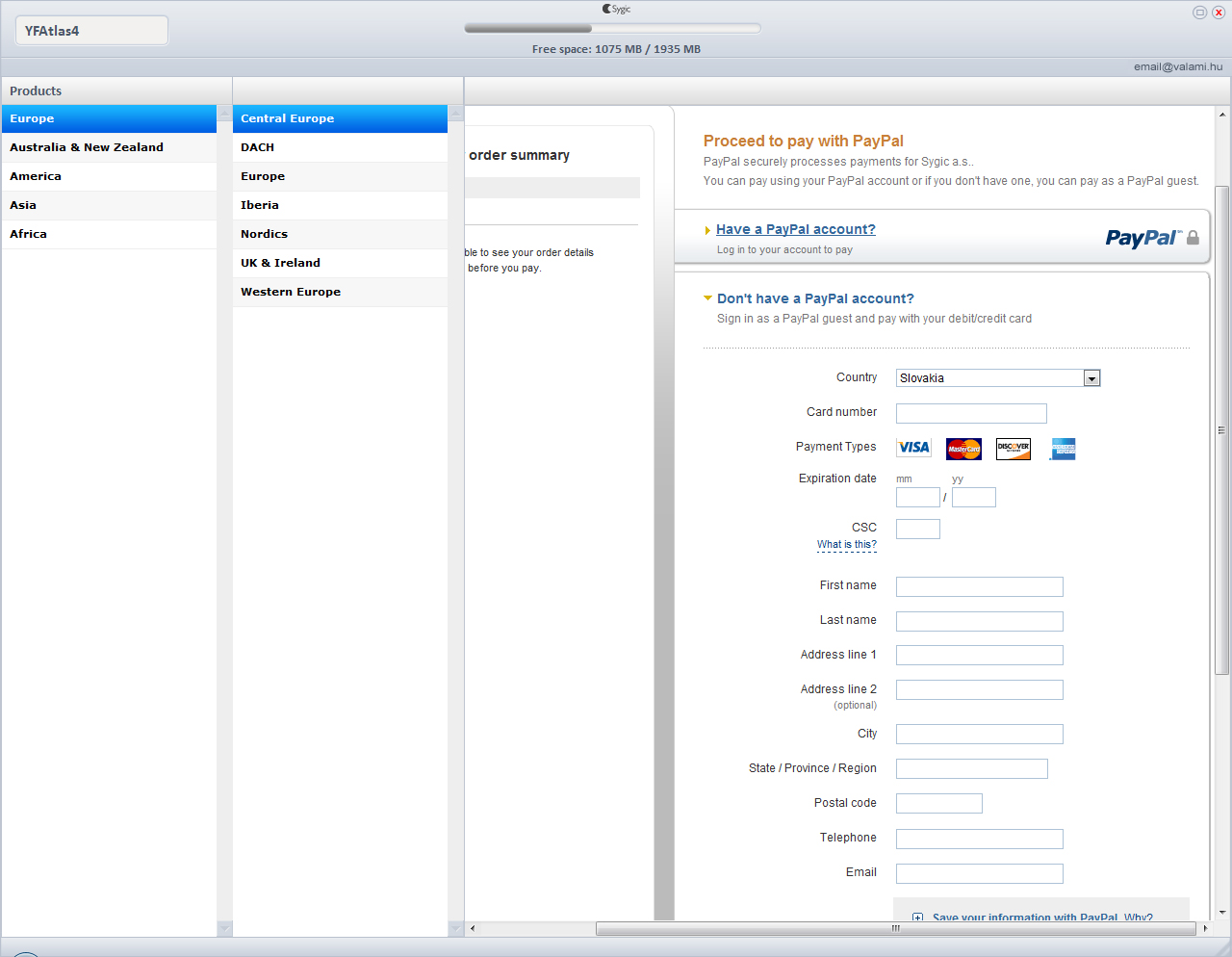Click the horizontal scrollbar thumb at bottom
The height and width of the screenshot is (957, 1232).
click(x=895, y=929)
